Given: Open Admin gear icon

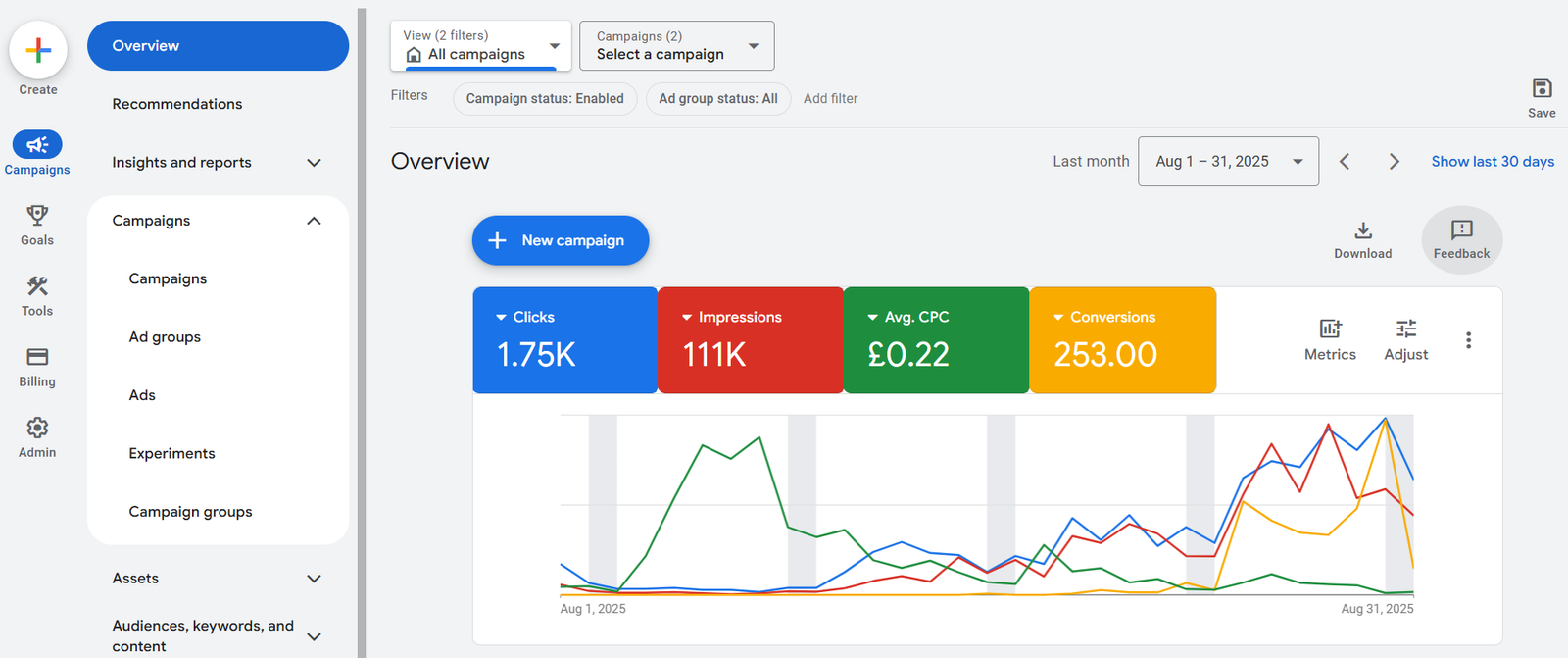Looking at the screenshot, I should point(37,428).
